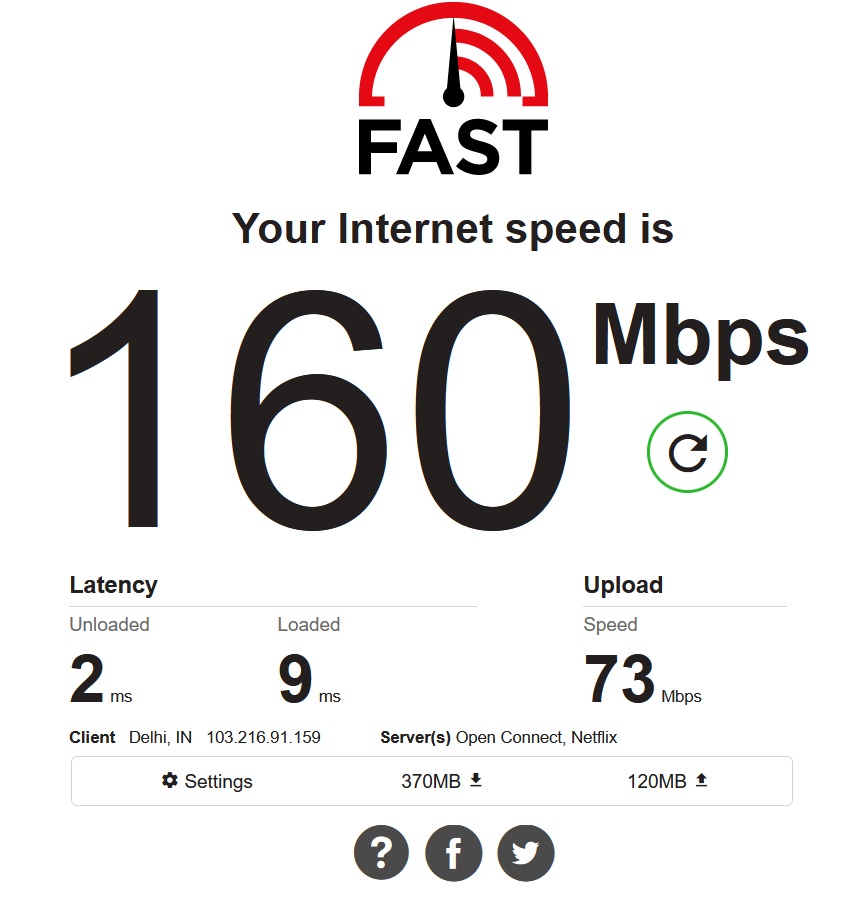842x916 pixels.
Task: Click the Unloaded latency 2 ms value
Action: pos(101,679)
